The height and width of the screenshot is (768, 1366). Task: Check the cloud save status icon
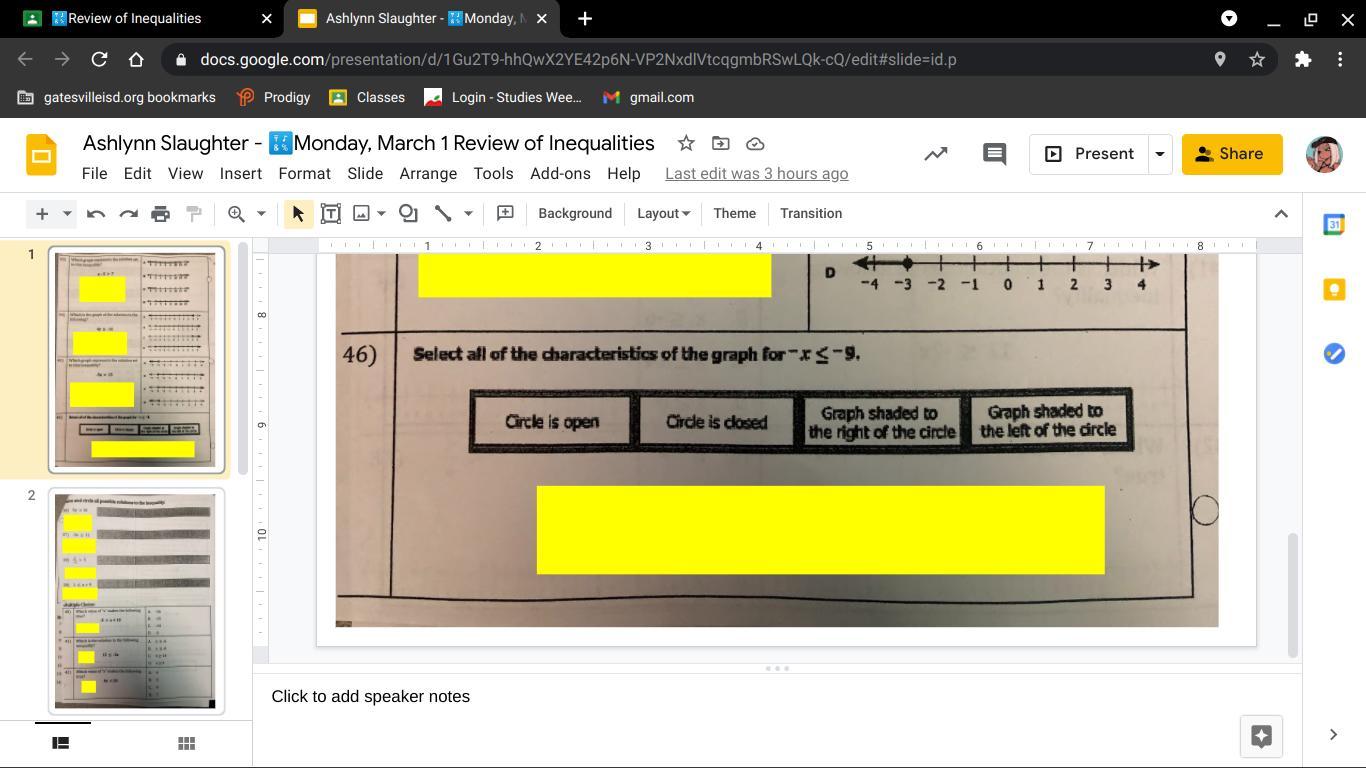[x=755, y=143]
